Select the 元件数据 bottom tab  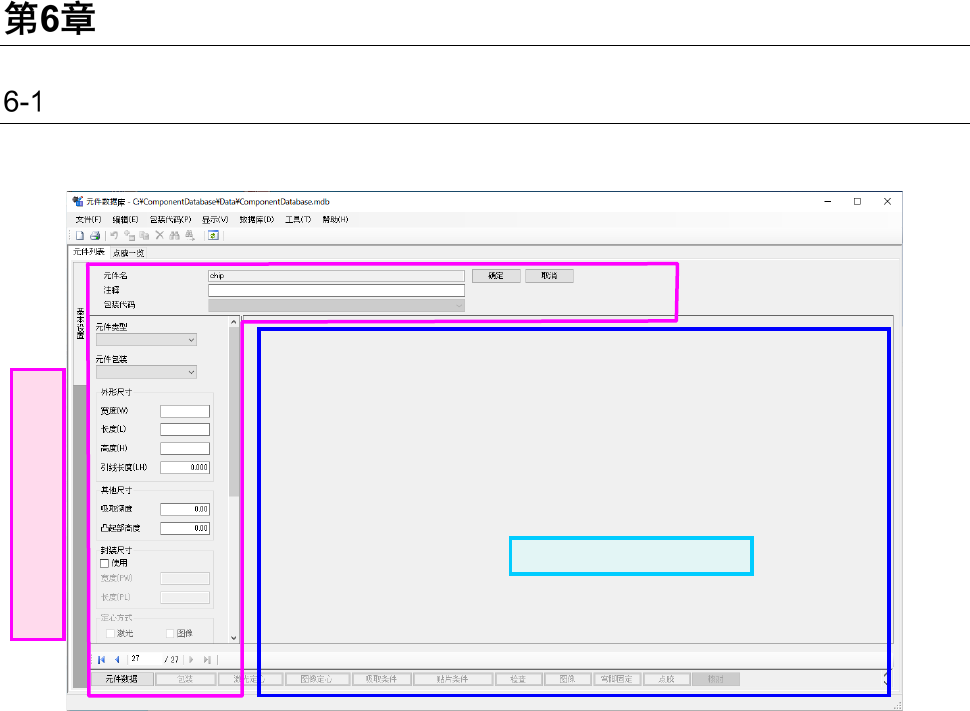click(x=121, y=679)
